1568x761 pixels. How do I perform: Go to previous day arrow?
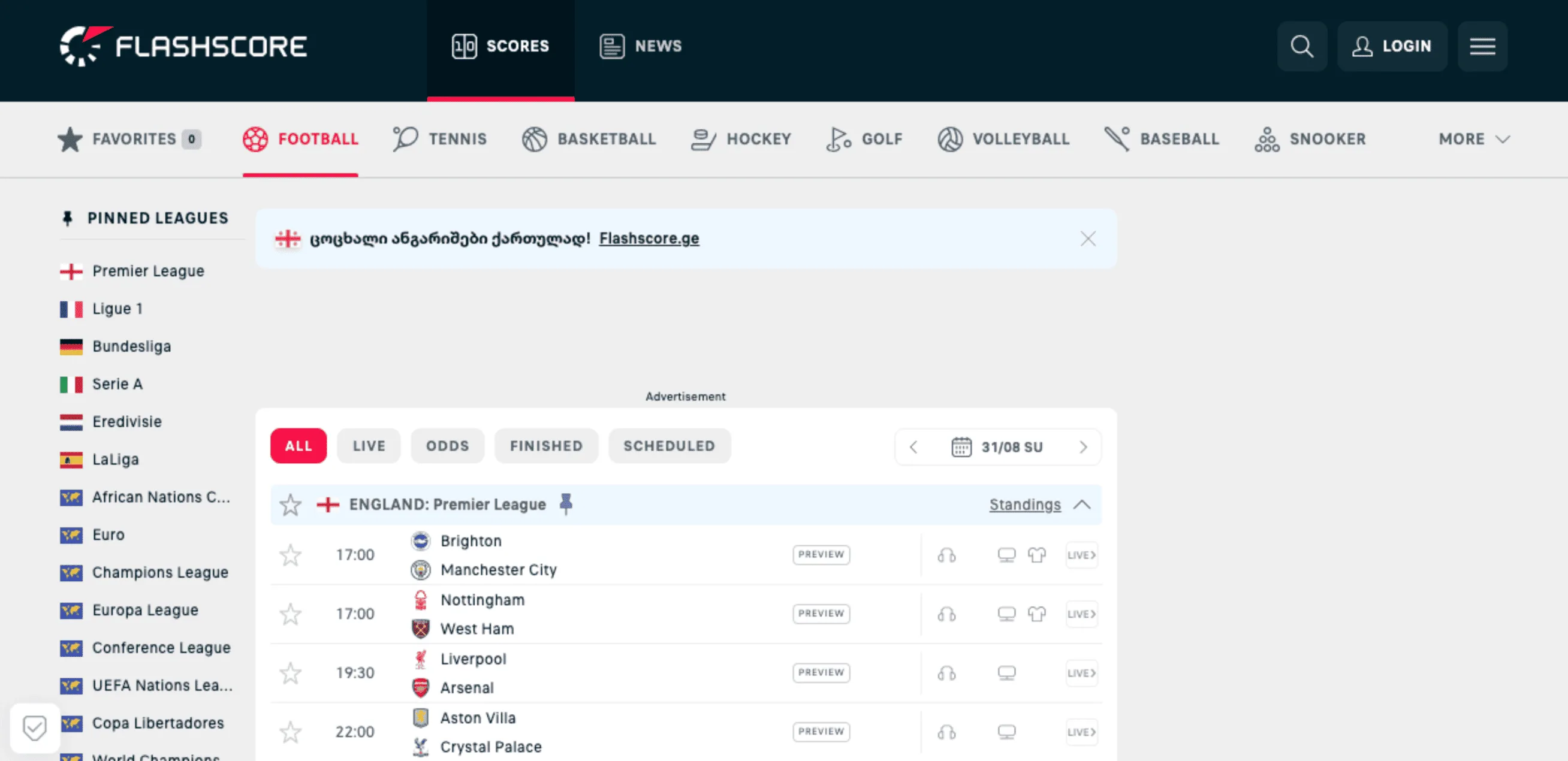click(x=913, y=447)
